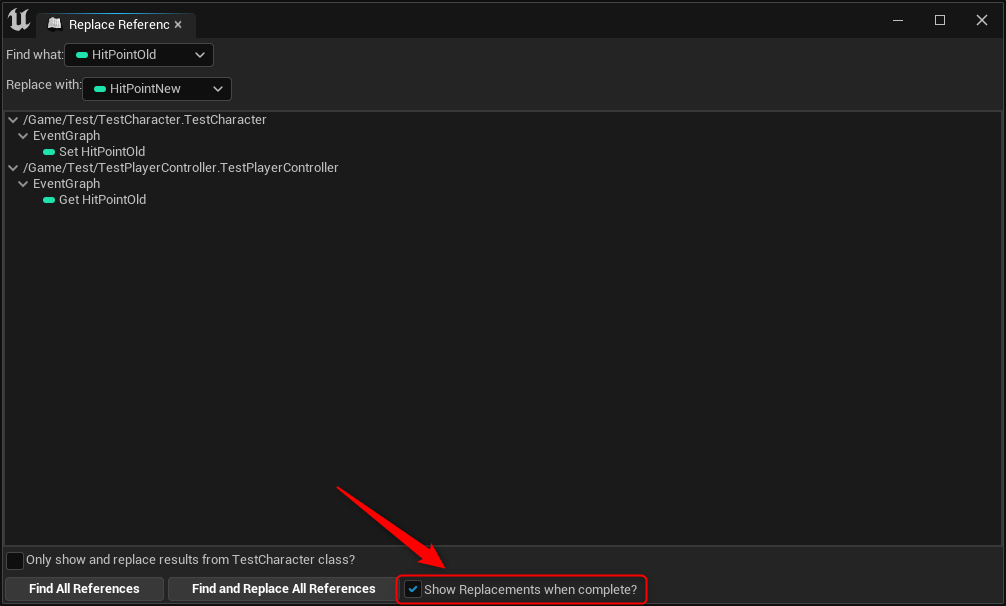This screenshot has width=1006, height=606.
Task: Open the Replace with HitPointNew dropdown
Action: click(157, 89)
